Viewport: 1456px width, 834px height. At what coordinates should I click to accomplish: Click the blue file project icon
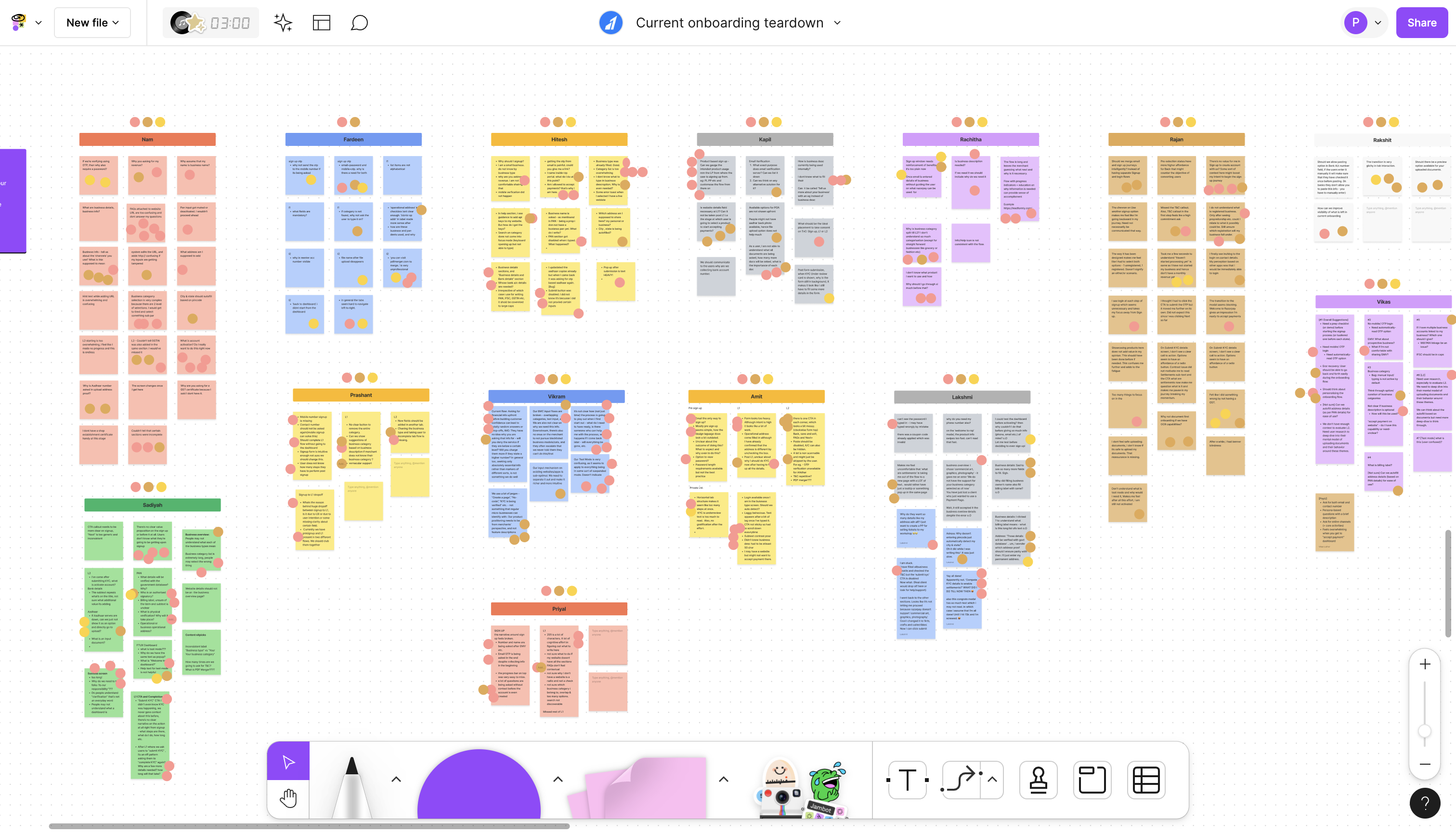point(611,23)
